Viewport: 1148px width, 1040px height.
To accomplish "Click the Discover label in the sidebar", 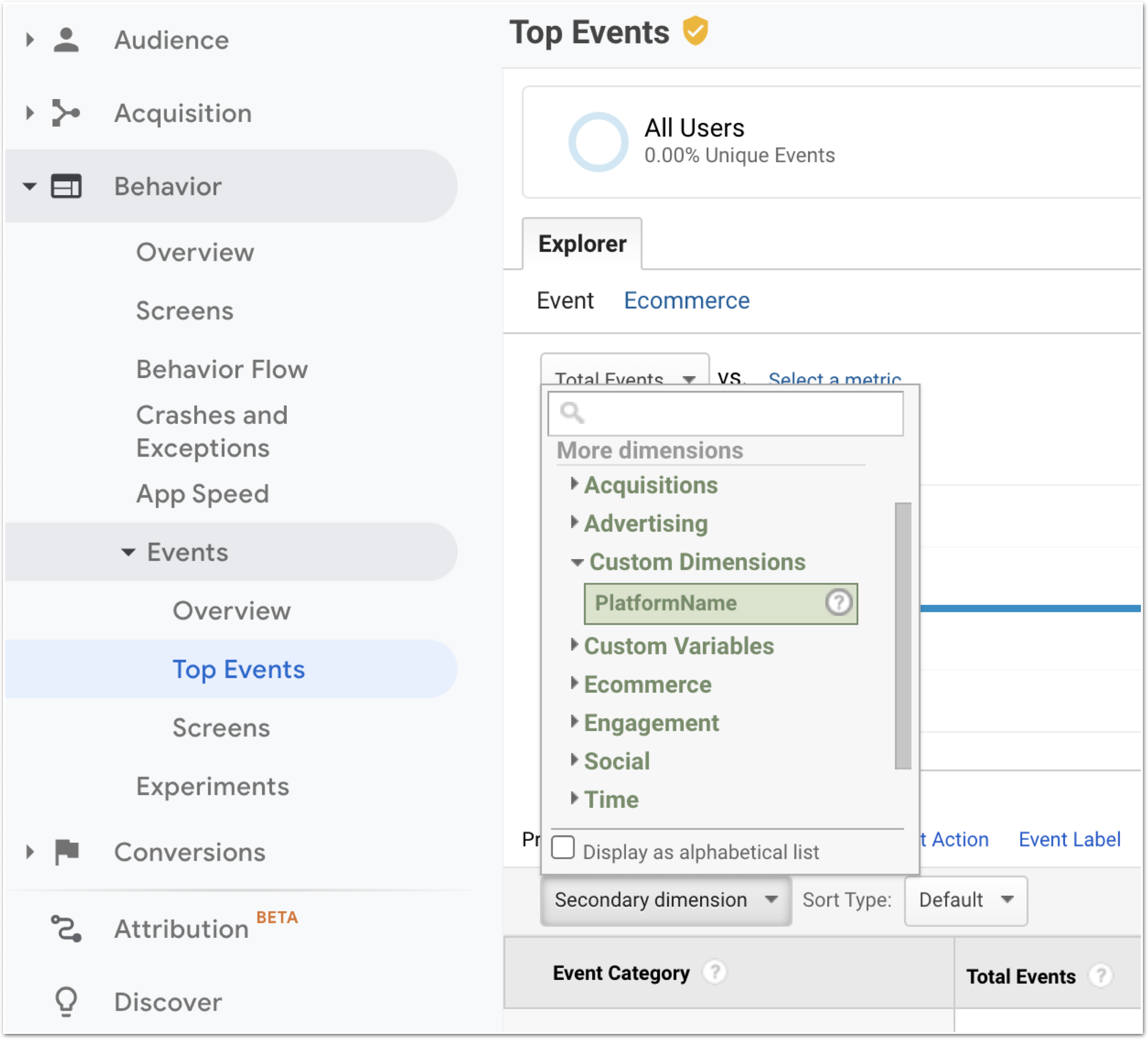I will (x=168, y=1002).
